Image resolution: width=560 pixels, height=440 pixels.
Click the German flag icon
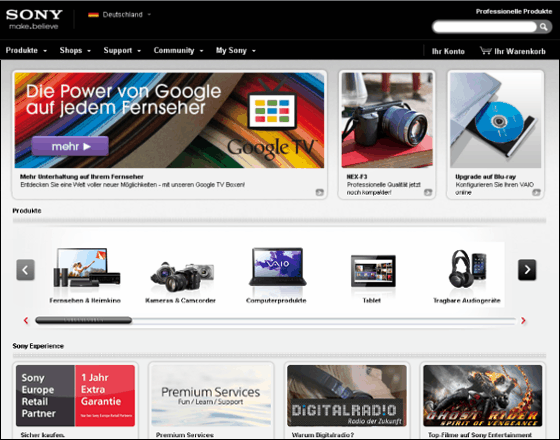[93, 15]
